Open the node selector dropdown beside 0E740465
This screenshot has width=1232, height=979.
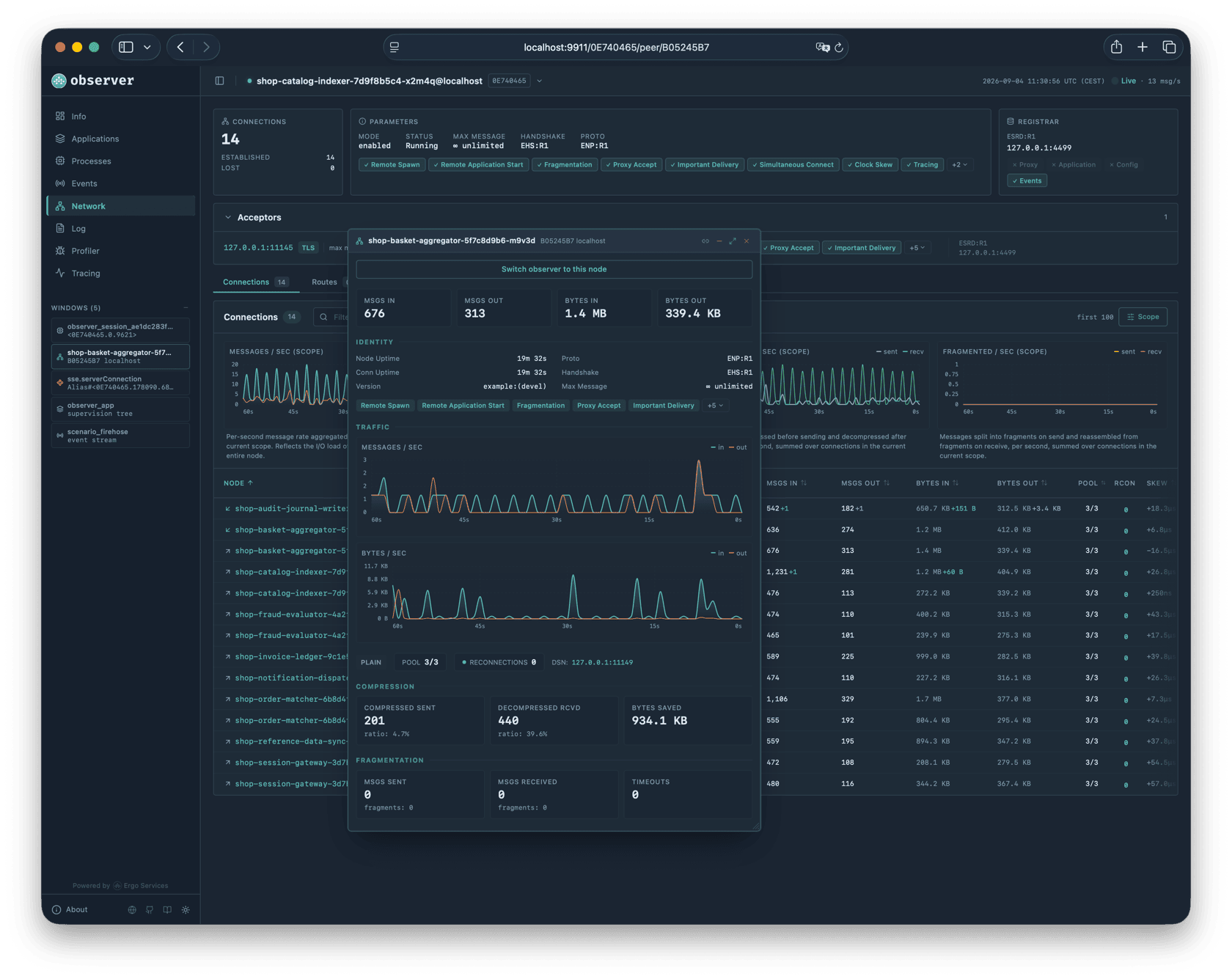tap(539, 81)
